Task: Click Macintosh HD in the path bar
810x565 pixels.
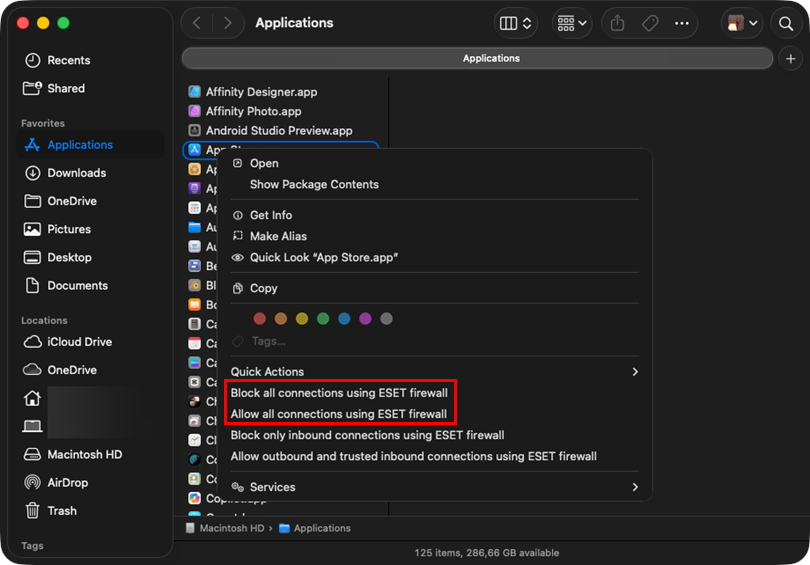Action: 232,528
